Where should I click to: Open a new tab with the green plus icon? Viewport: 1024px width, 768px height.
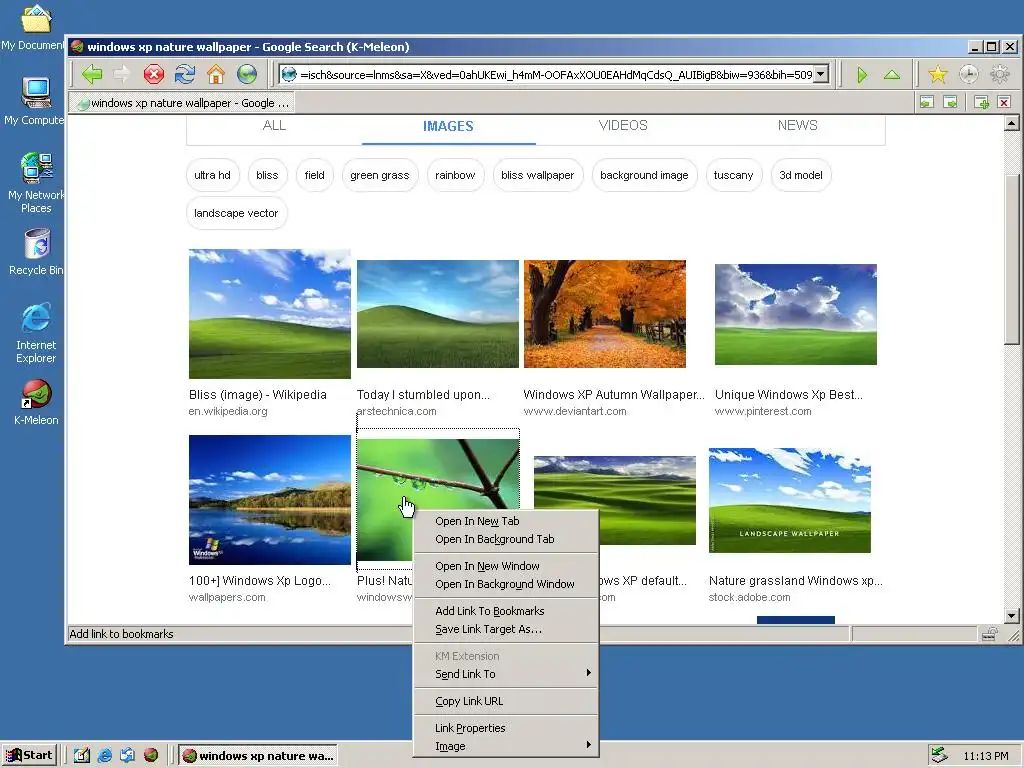[x=981, y=102]
